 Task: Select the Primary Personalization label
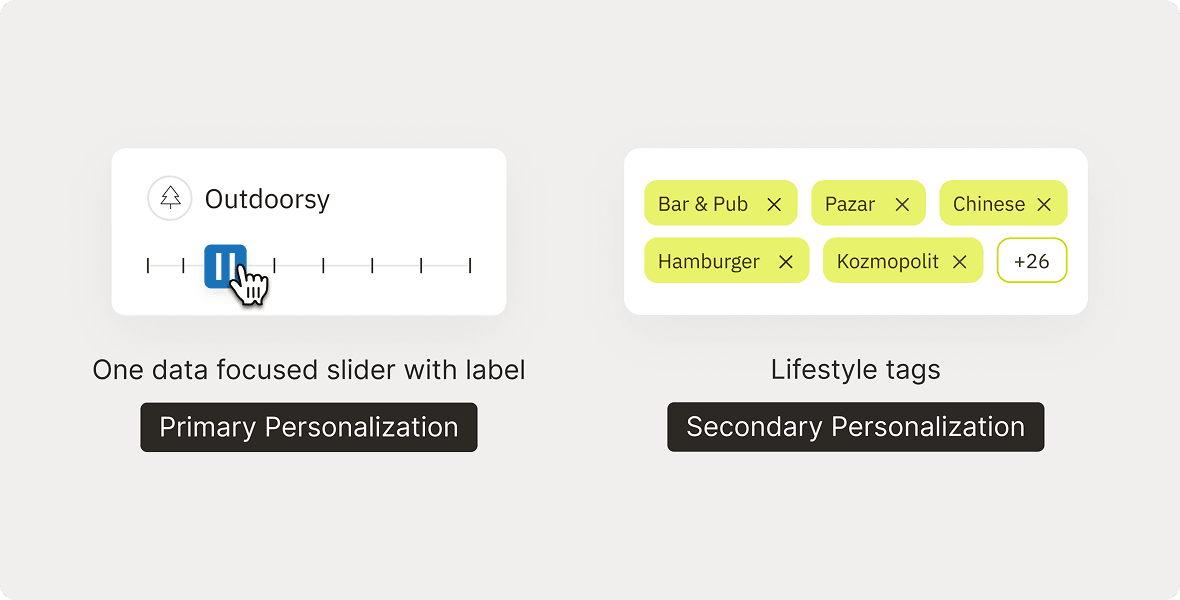(308, 427)
